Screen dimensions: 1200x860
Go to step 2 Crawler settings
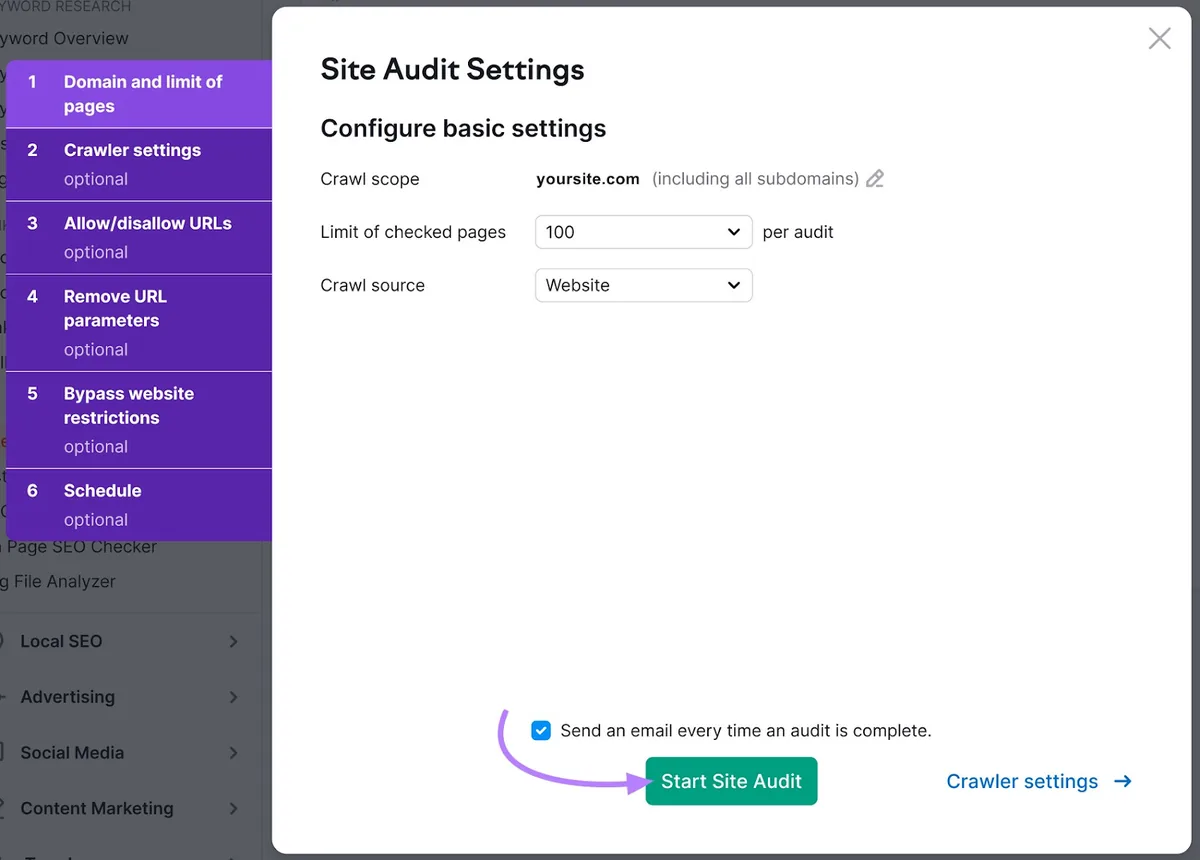(139, 165)
